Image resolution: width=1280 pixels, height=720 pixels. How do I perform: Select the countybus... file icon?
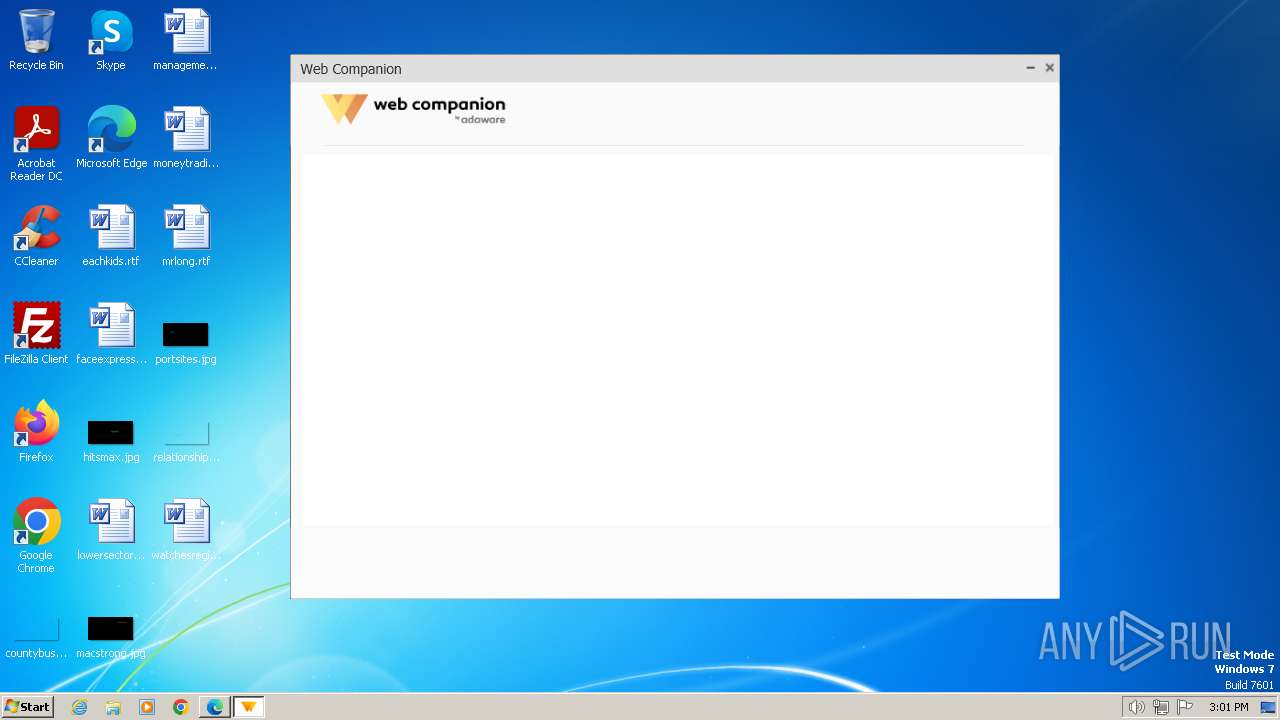point(36,638)
